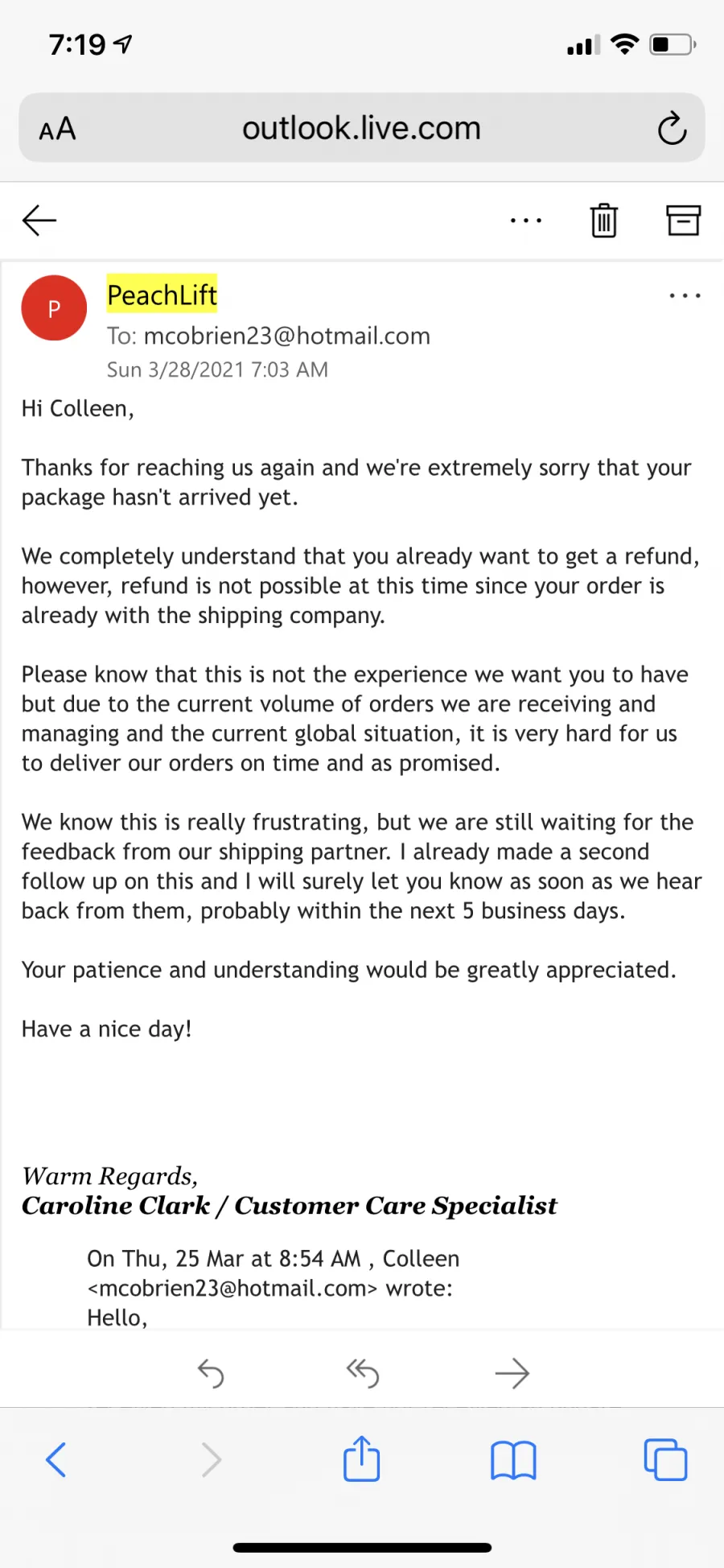
Task: Tap the quoted mcobrien23@hotmail.com address in reply
Action: (232, 1288)
